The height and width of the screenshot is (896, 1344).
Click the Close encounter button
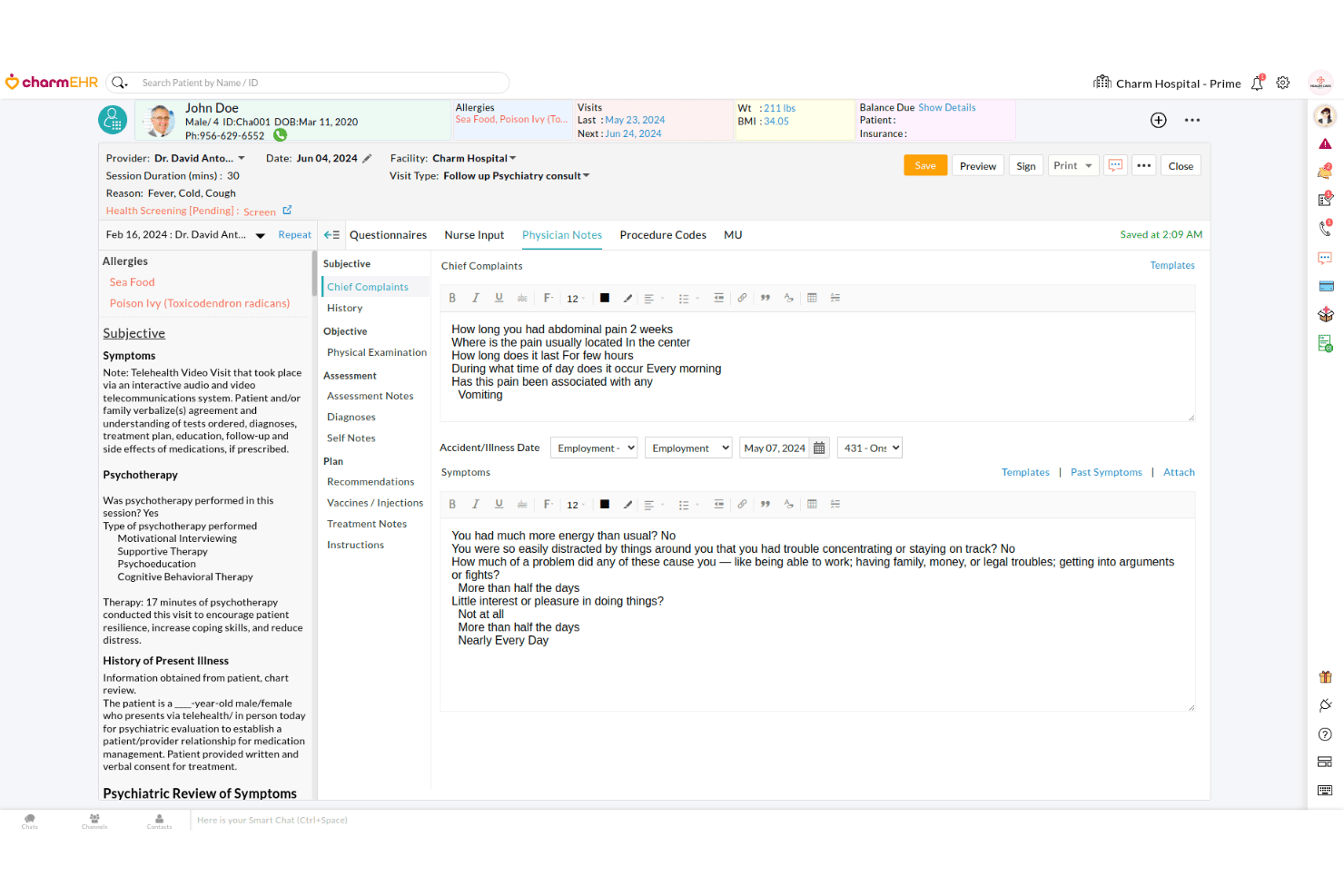(1181, 165)
